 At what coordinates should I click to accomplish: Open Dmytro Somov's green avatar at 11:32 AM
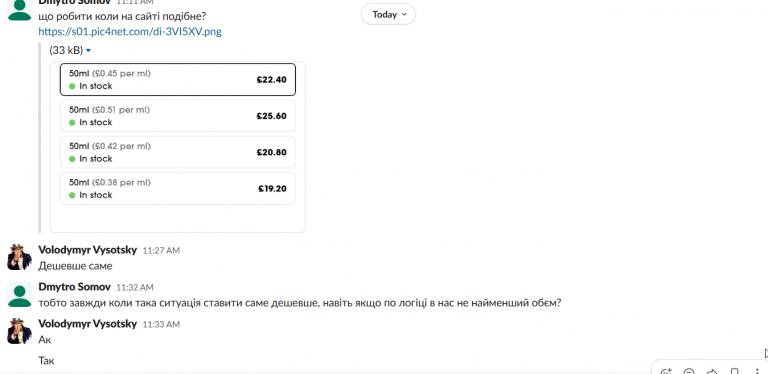[20, 295]
